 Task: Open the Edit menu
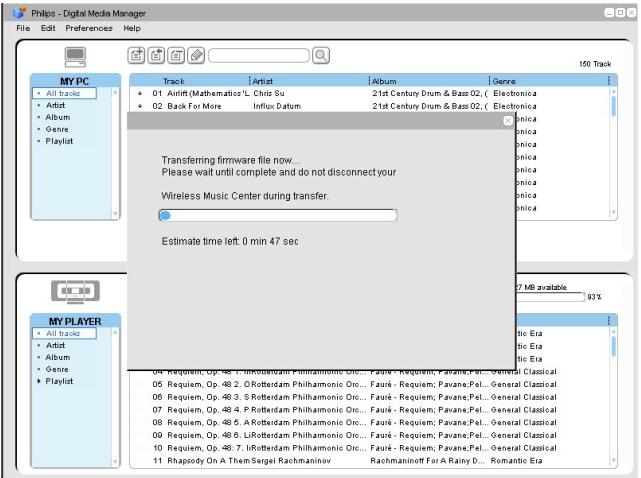(48, 28)
